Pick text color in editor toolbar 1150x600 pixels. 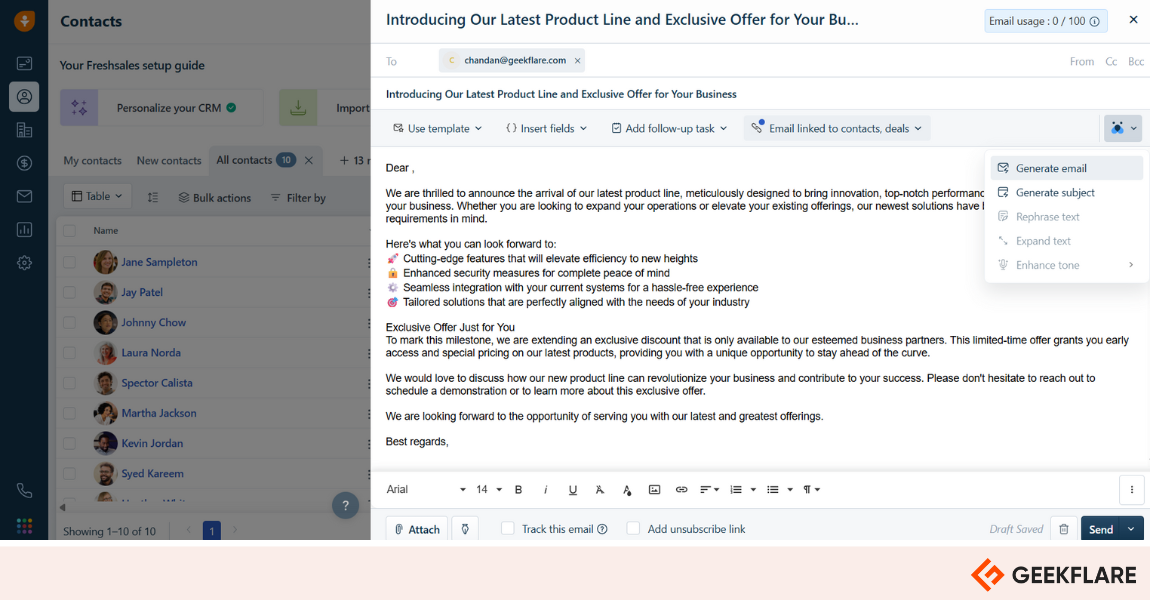pos(627,489)
